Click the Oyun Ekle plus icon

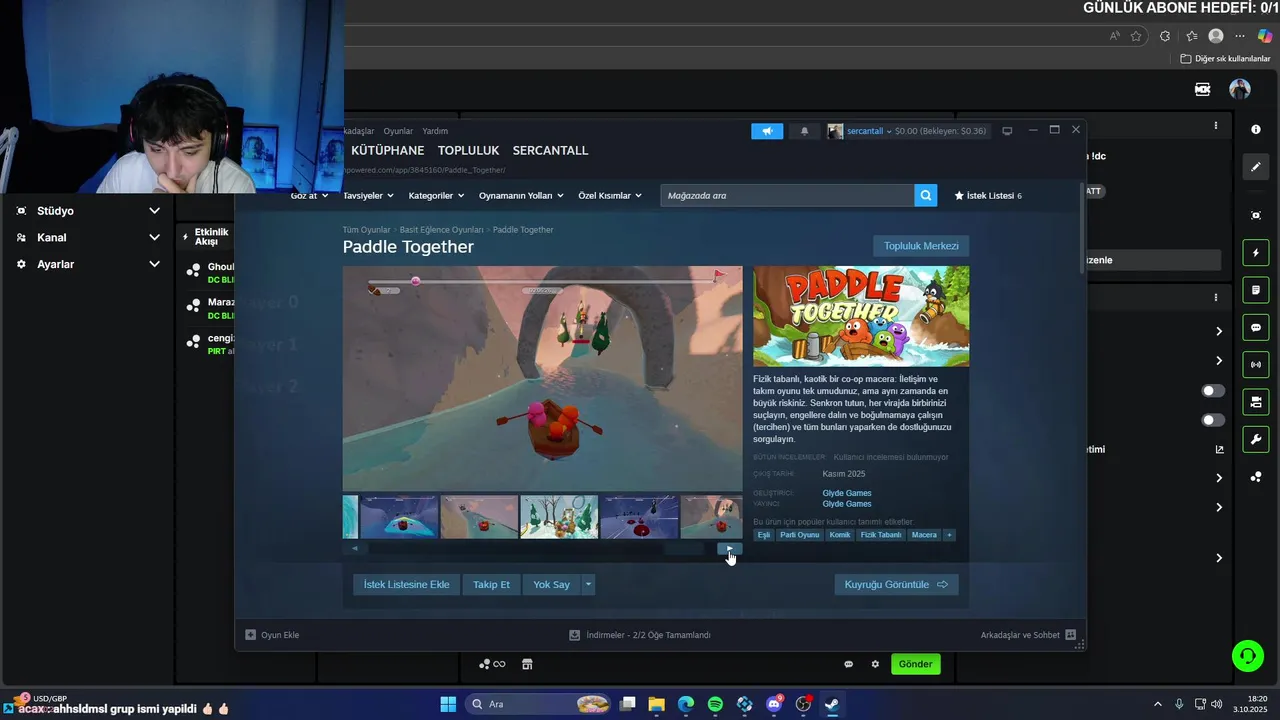[251, 634]
